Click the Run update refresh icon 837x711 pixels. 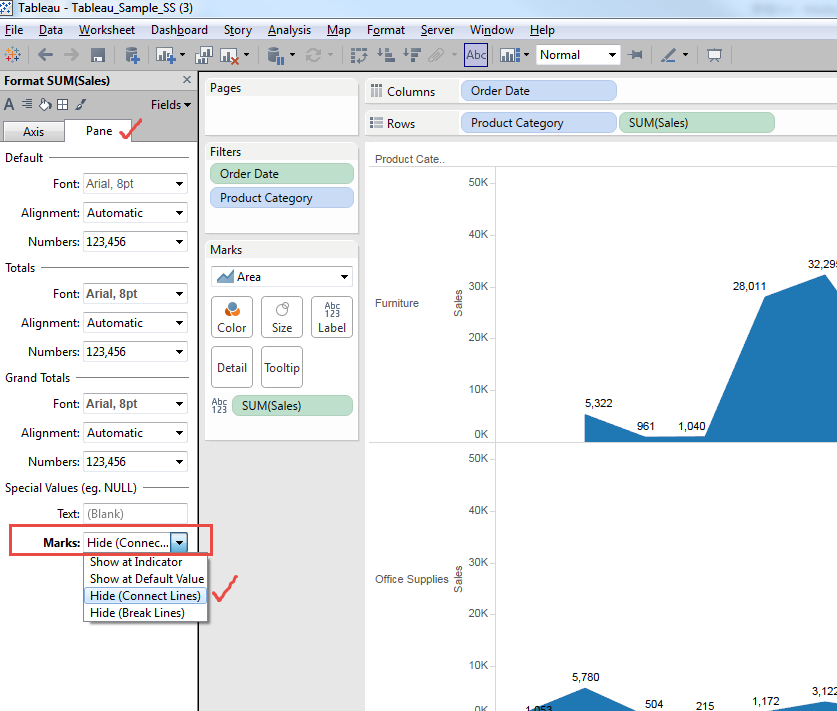pyautogui.click(x=313, y=55)
